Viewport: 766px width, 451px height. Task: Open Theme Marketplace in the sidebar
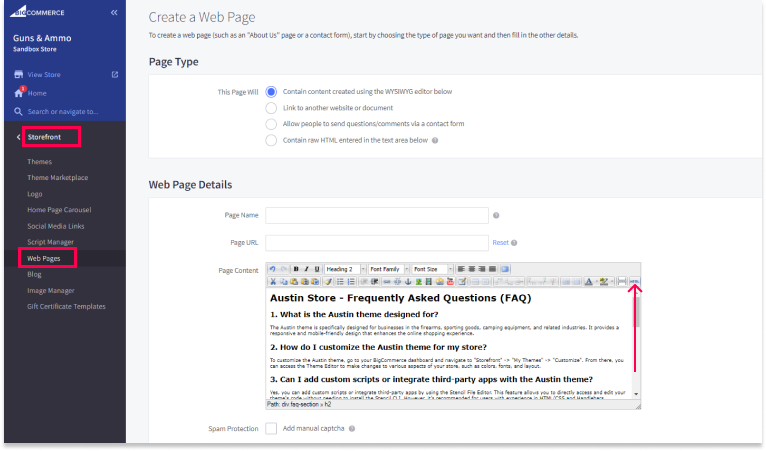[x=58, y=177]
